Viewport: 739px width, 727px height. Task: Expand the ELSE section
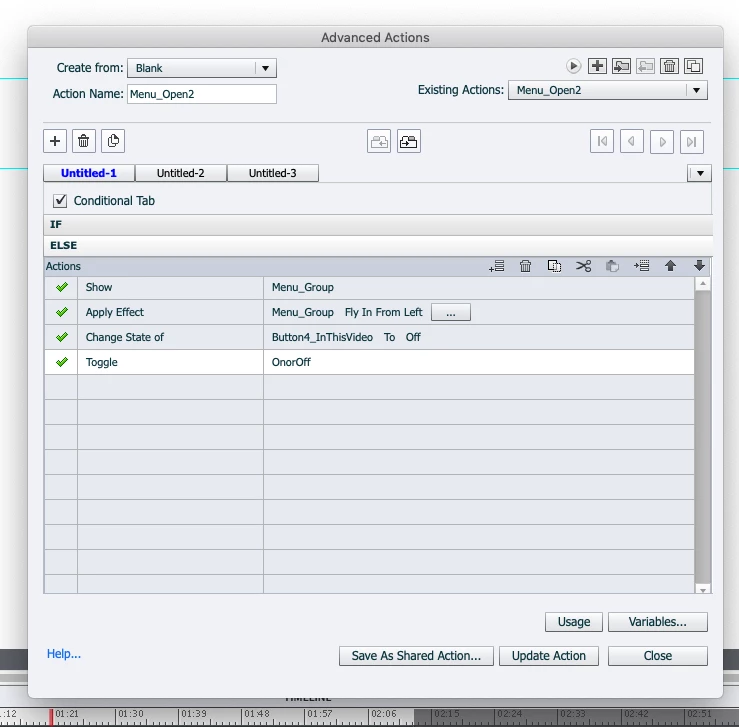(x=378, y=245)
